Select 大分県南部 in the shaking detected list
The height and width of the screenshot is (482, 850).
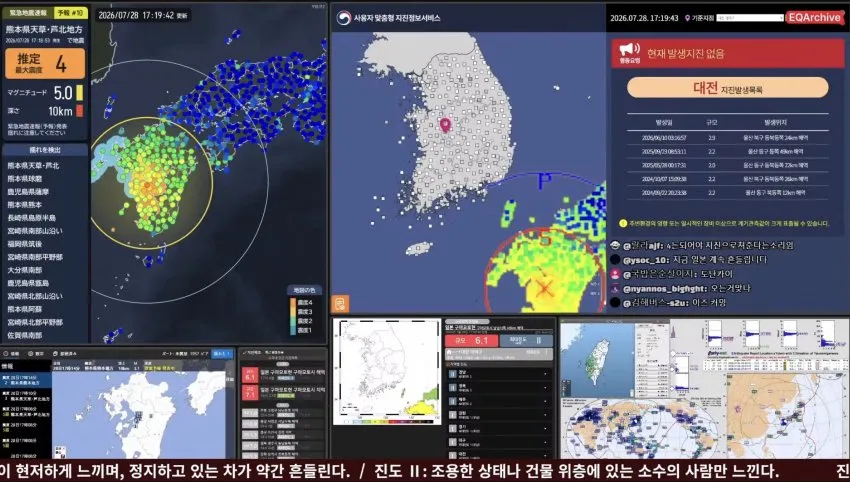(24, 269)
